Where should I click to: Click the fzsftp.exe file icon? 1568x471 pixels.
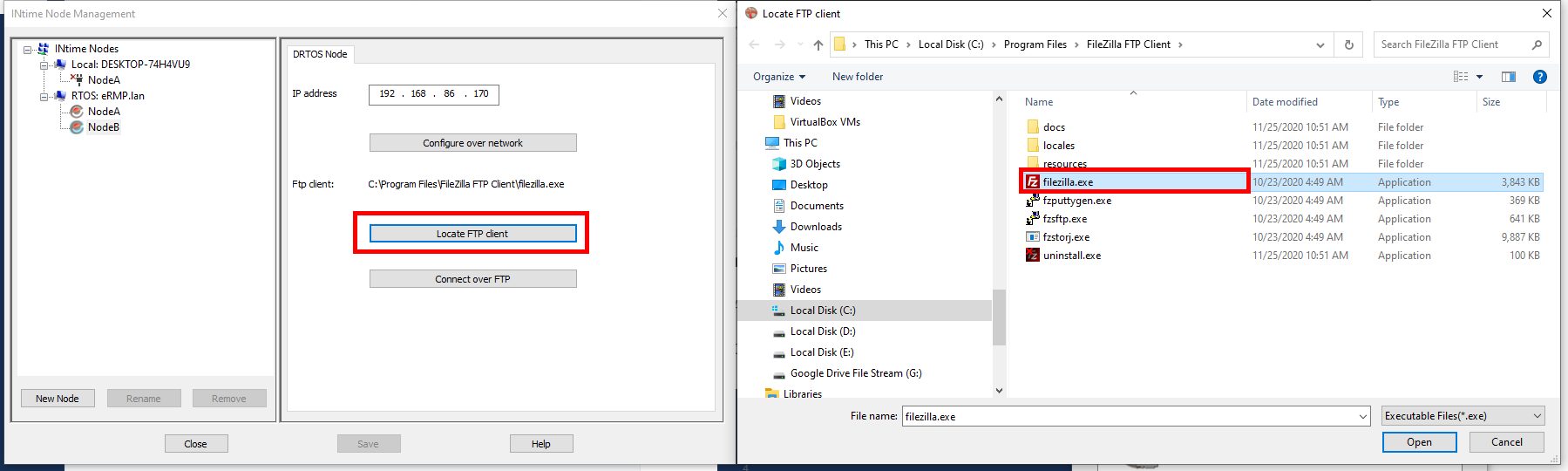[x=1033, y=219]
